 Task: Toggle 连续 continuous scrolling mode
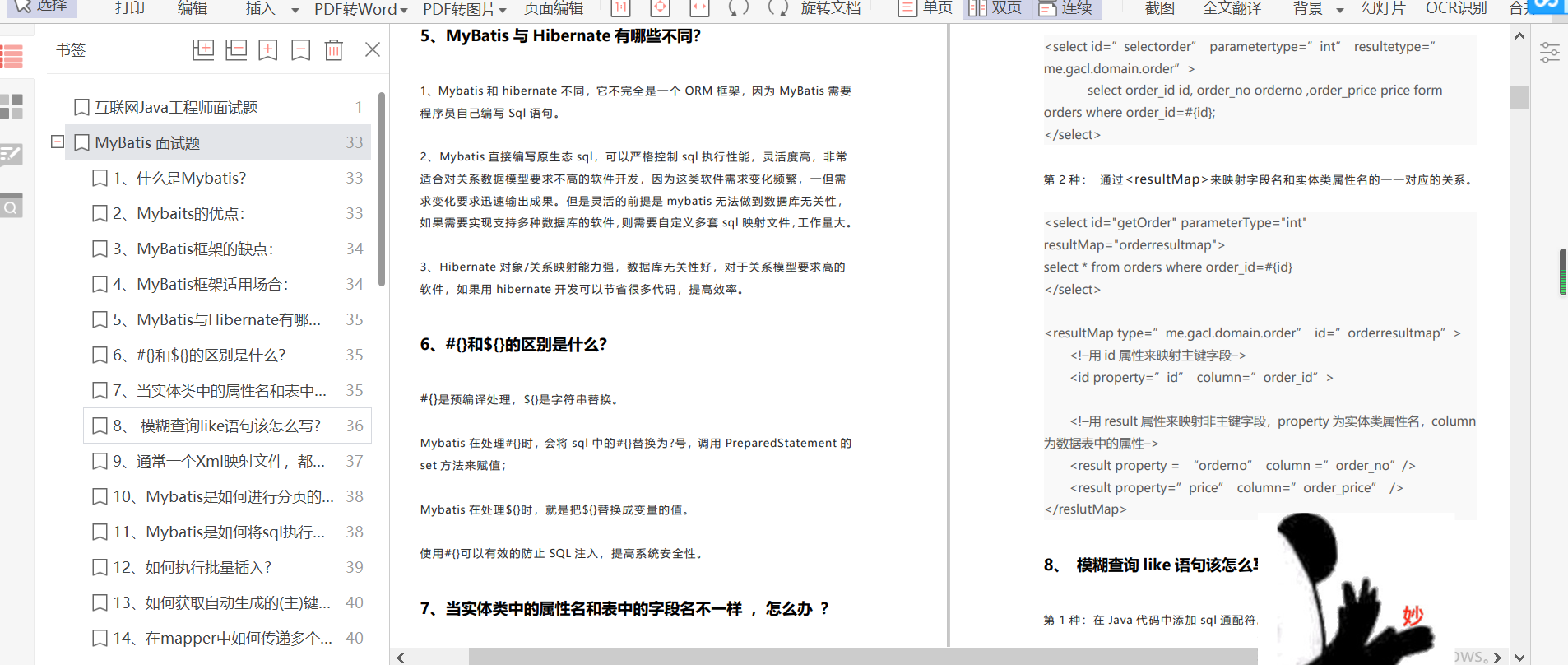coord(1066,8)
